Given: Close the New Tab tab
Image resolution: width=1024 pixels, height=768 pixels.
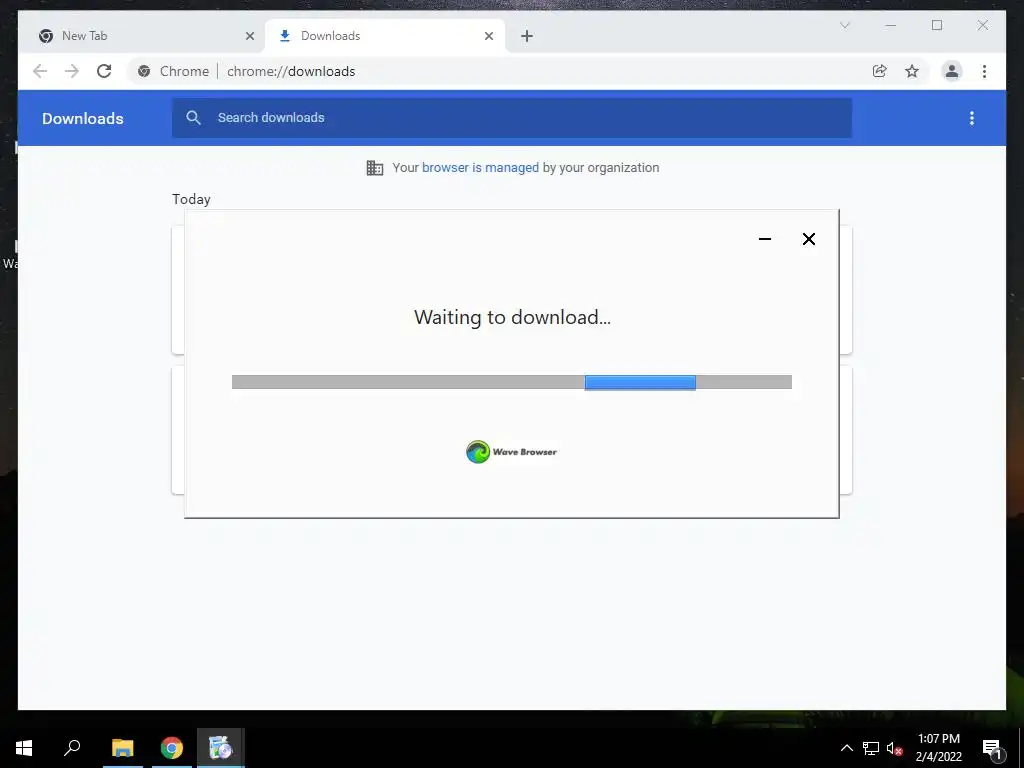Looking at the screenshot, I should click(249, 36).
